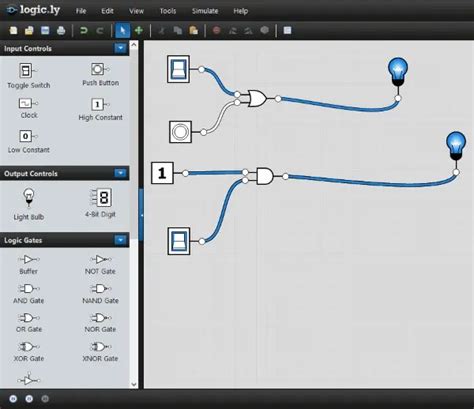Collapse the Input Controls panel
The image size is (474, 409).
(120, 48)
